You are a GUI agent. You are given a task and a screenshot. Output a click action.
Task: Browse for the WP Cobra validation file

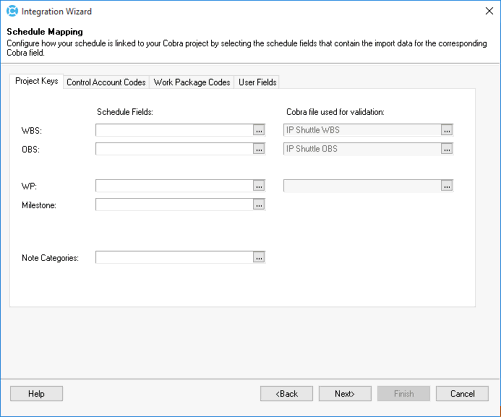pos(447,186)
